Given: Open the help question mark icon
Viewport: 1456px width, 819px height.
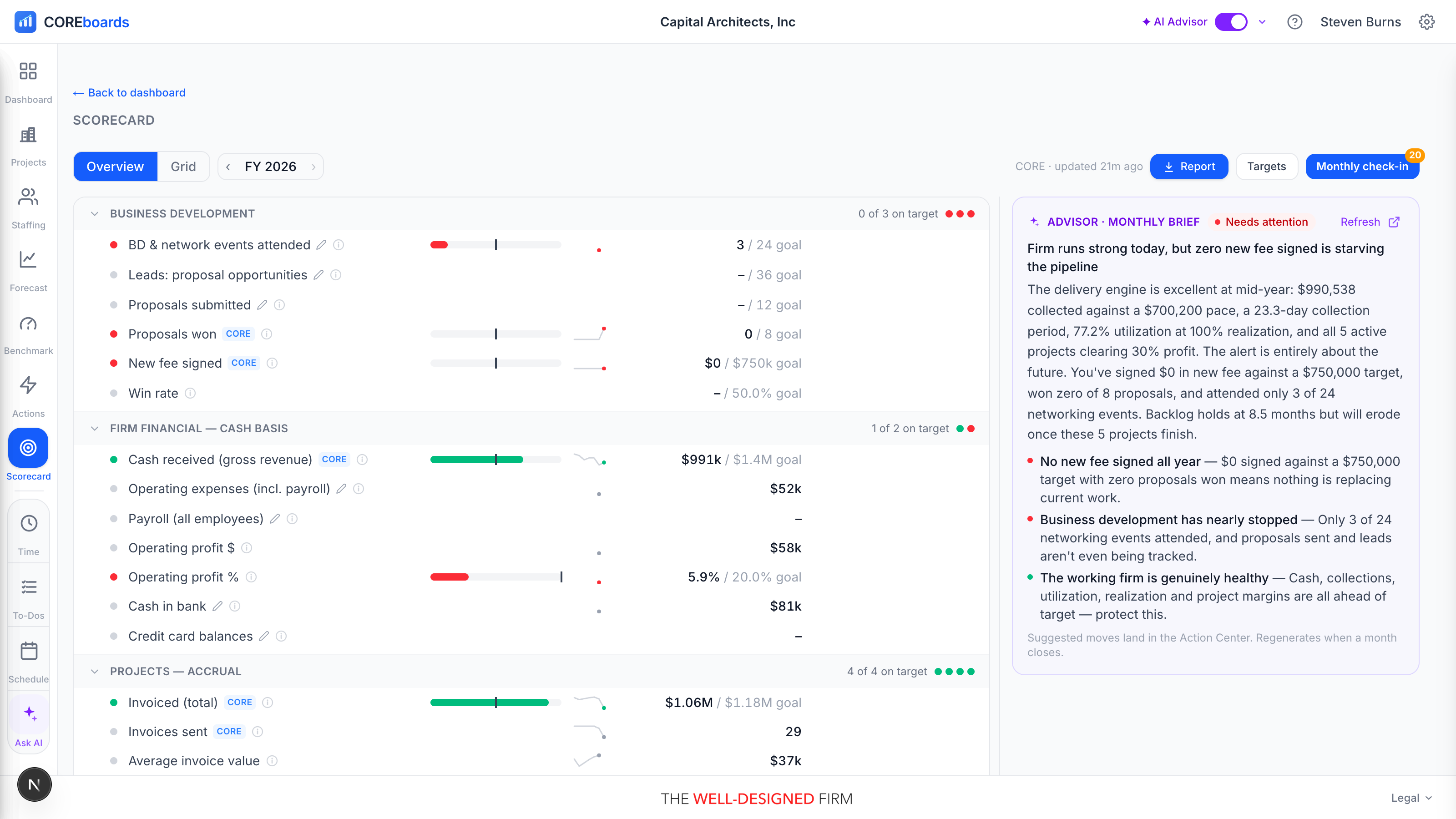Looking at the screenshot, I should pyautogui.click(x=1294, y=22).
